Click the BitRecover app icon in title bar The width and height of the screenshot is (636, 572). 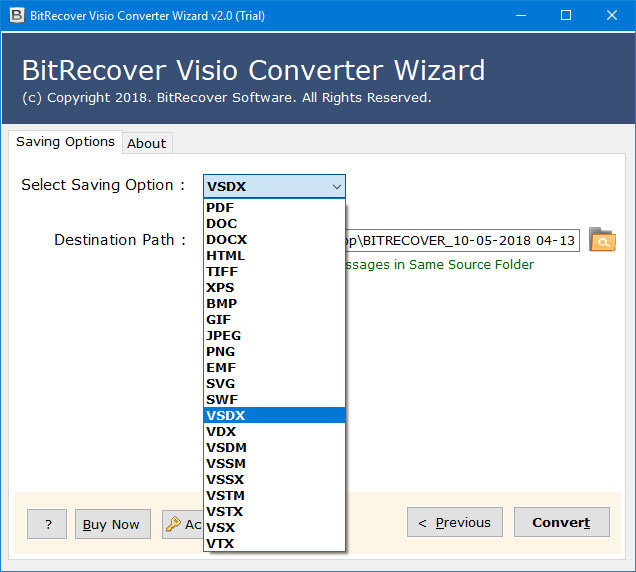[17, 15]
